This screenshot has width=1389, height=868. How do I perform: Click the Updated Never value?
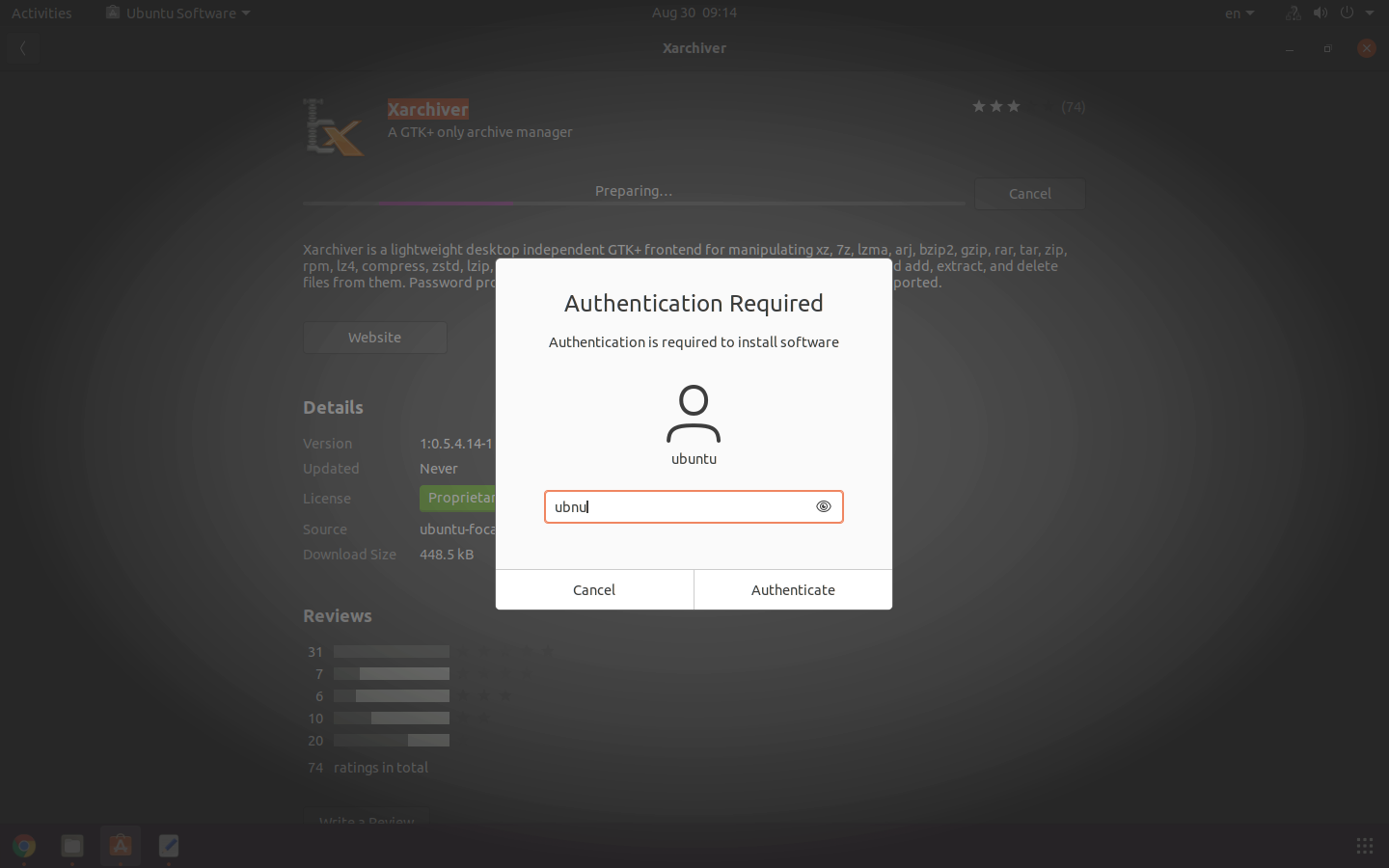coord(439,469)
